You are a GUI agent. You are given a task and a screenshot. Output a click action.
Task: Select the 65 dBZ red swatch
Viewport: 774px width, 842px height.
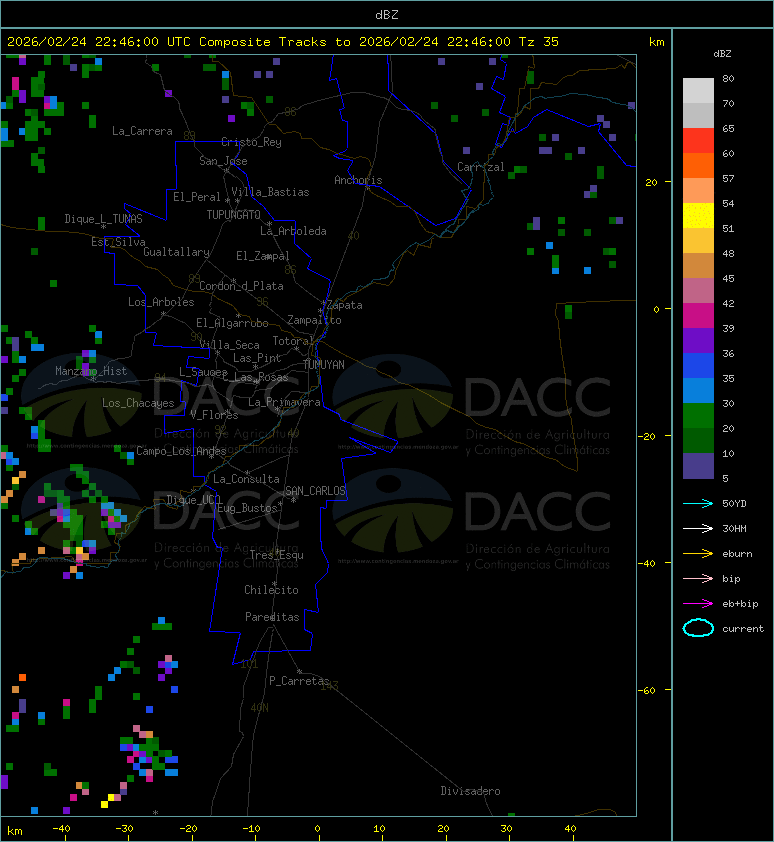point(698,141)
